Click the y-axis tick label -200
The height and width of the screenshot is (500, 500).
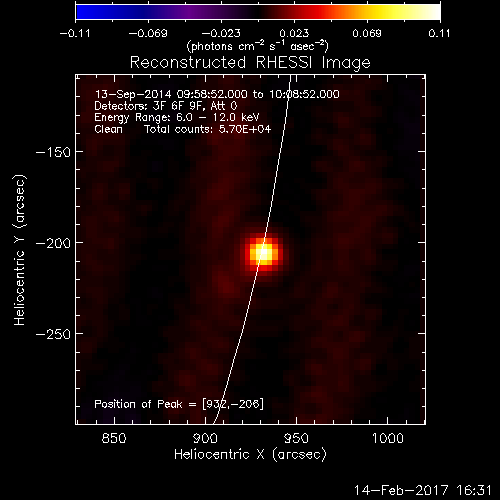click(x=53, y=243)
